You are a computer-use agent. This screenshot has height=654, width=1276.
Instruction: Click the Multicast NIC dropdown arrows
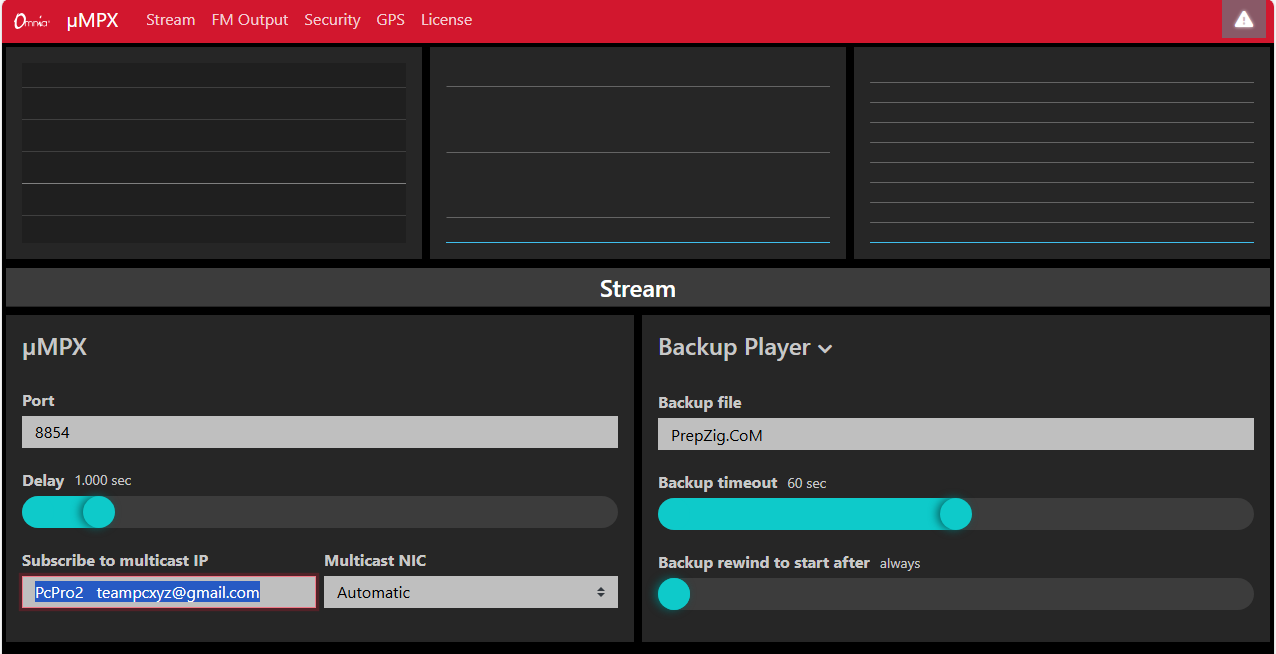pos(601,592)
